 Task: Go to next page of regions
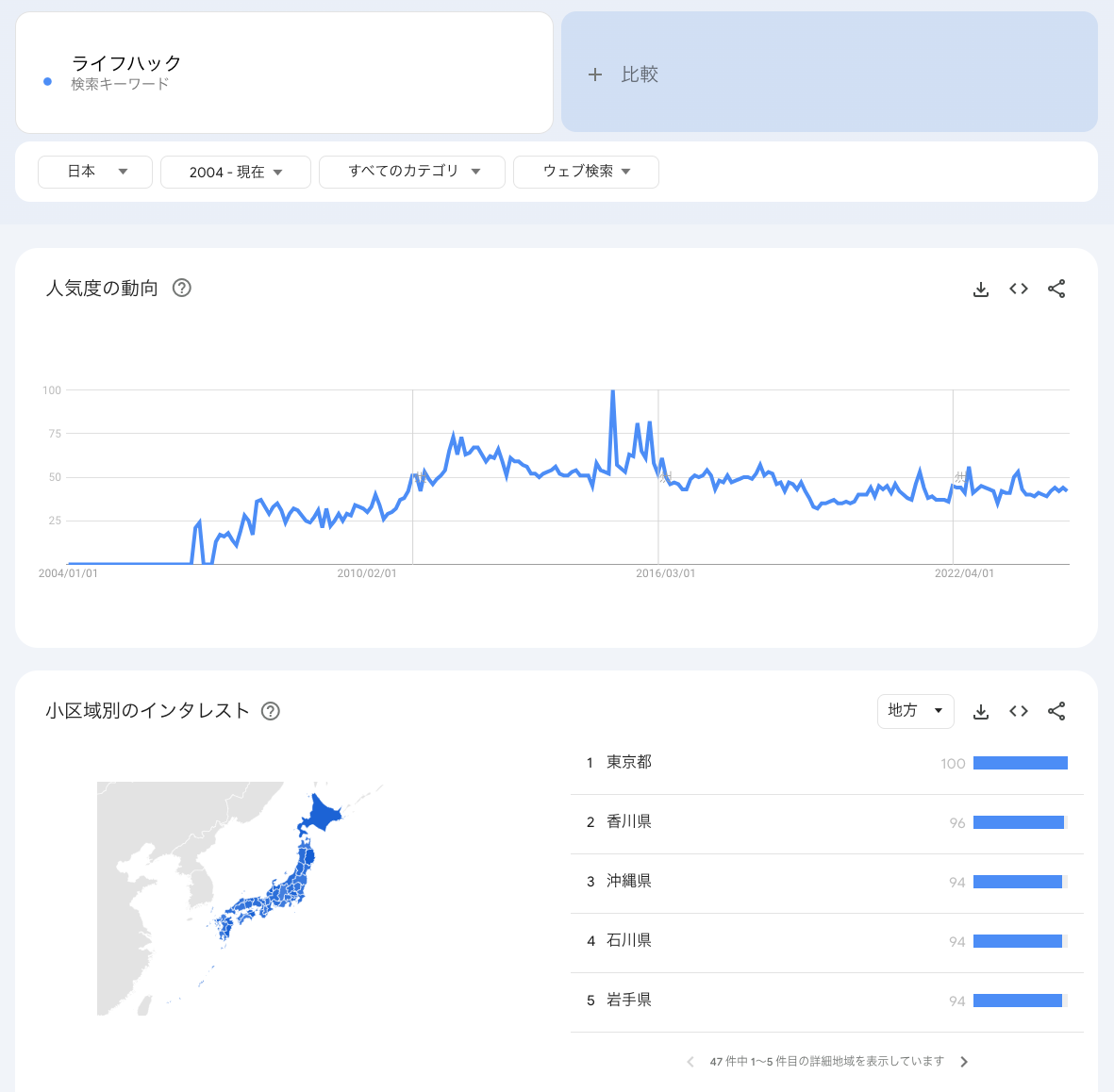click(x=964, y=1062)
